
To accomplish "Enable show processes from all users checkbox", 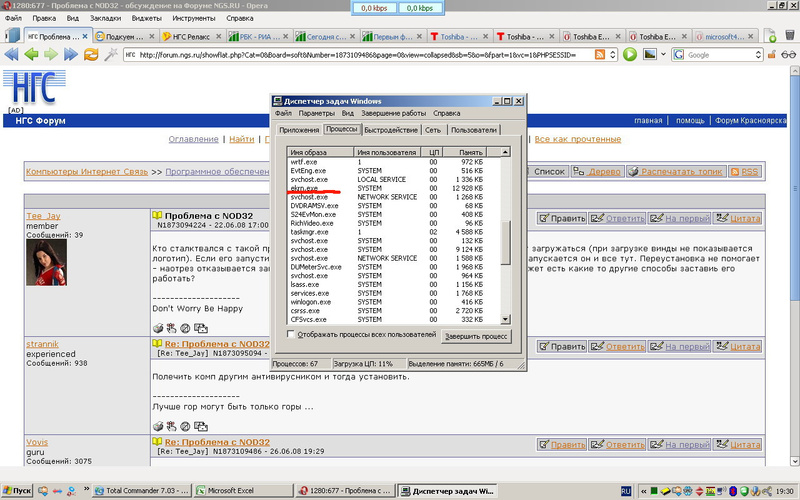I will click(291, 334).
